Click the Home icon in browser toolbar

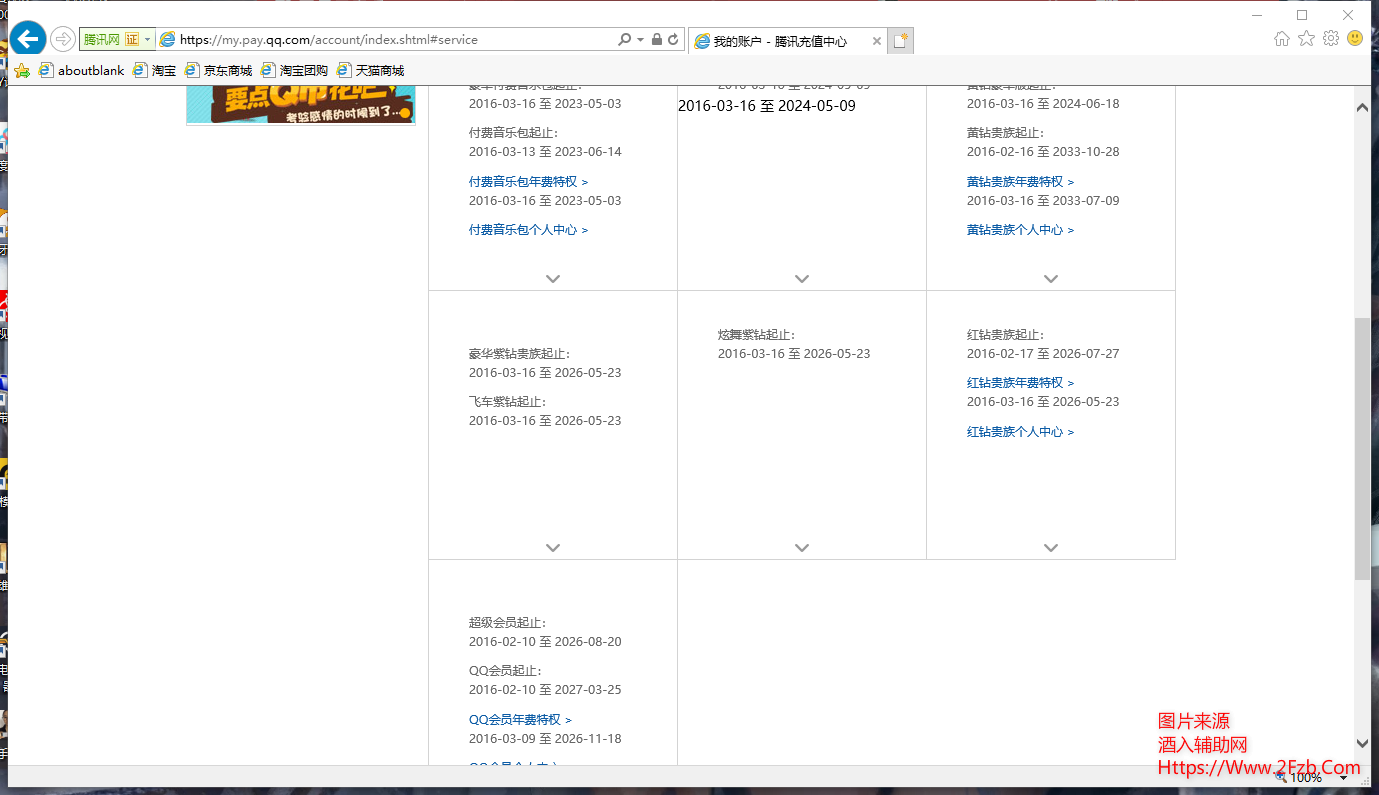pyautogui.click(x=1282, y=38)
